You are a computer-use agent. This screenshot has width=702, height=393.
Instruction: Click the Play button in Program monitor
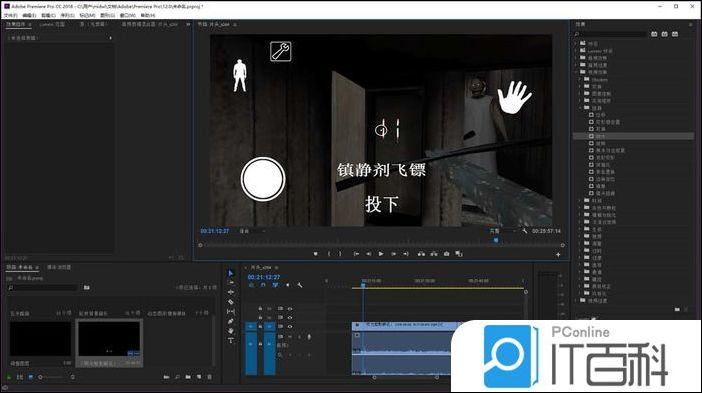381,254
